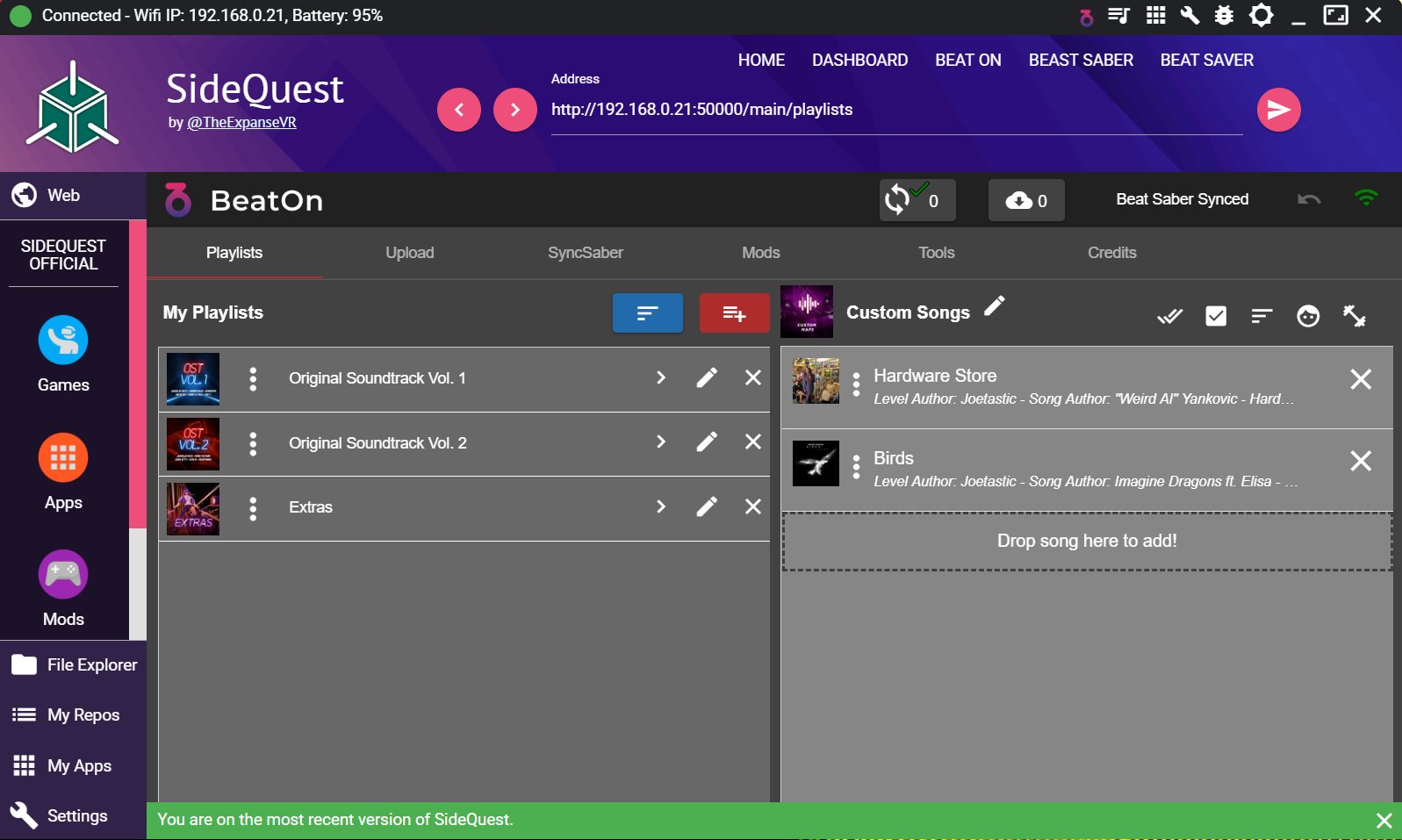Click the undo arrow in BeatOn header
This screenshot has height=840, width=1402.
[1309, 199]
